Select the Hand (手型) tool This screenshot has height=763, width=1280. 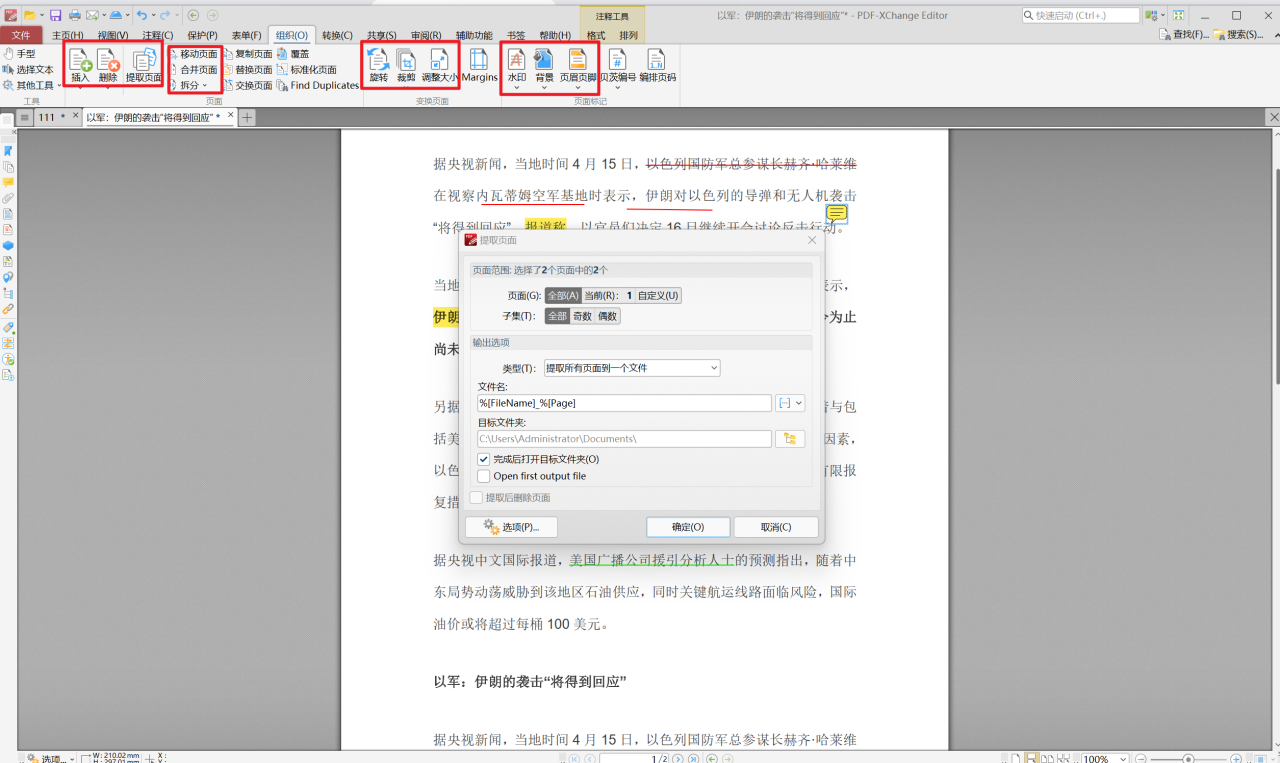point(20,54)
